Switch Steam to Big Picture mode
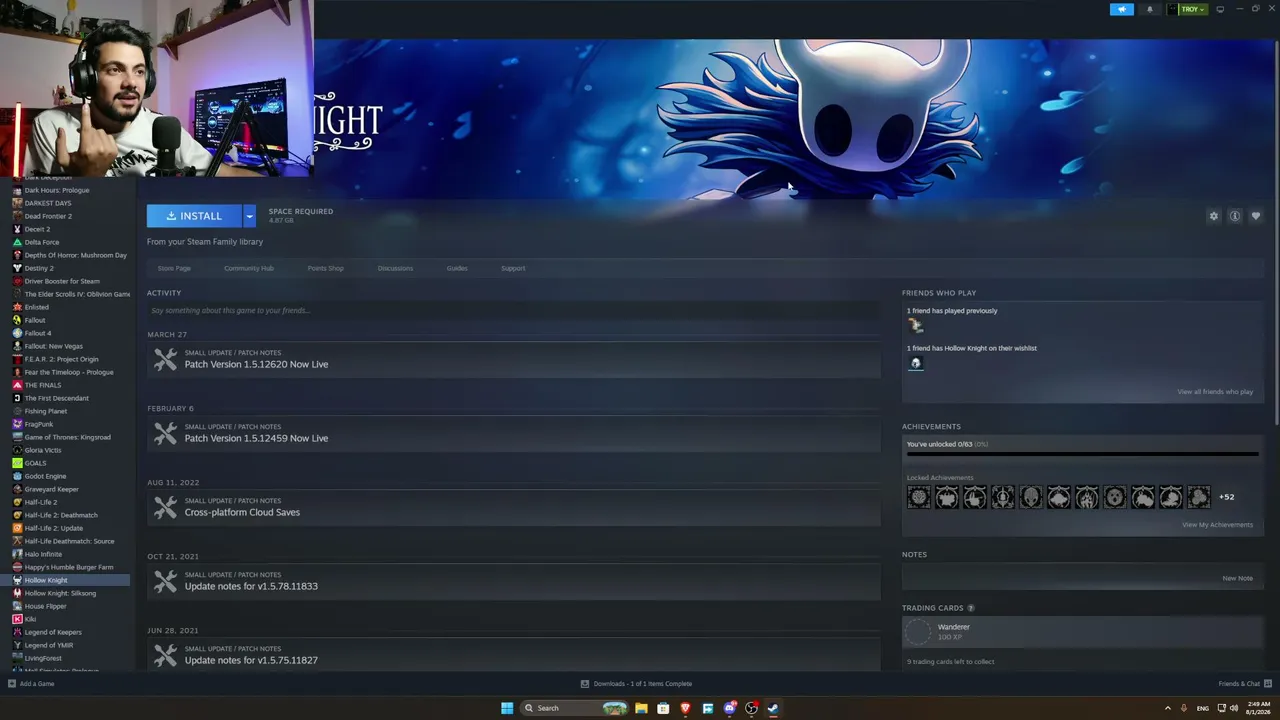1280x720 pixels. (x=1220, y=9)
